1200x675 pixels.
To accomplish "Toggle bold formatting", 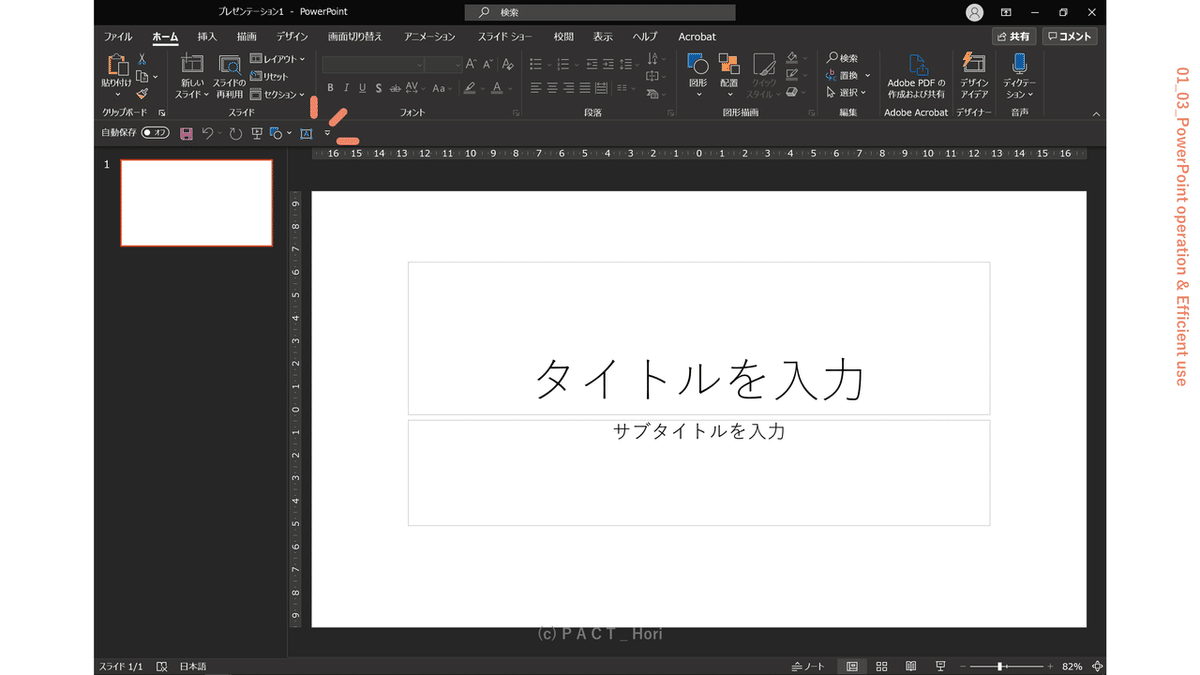I will 331,88.
